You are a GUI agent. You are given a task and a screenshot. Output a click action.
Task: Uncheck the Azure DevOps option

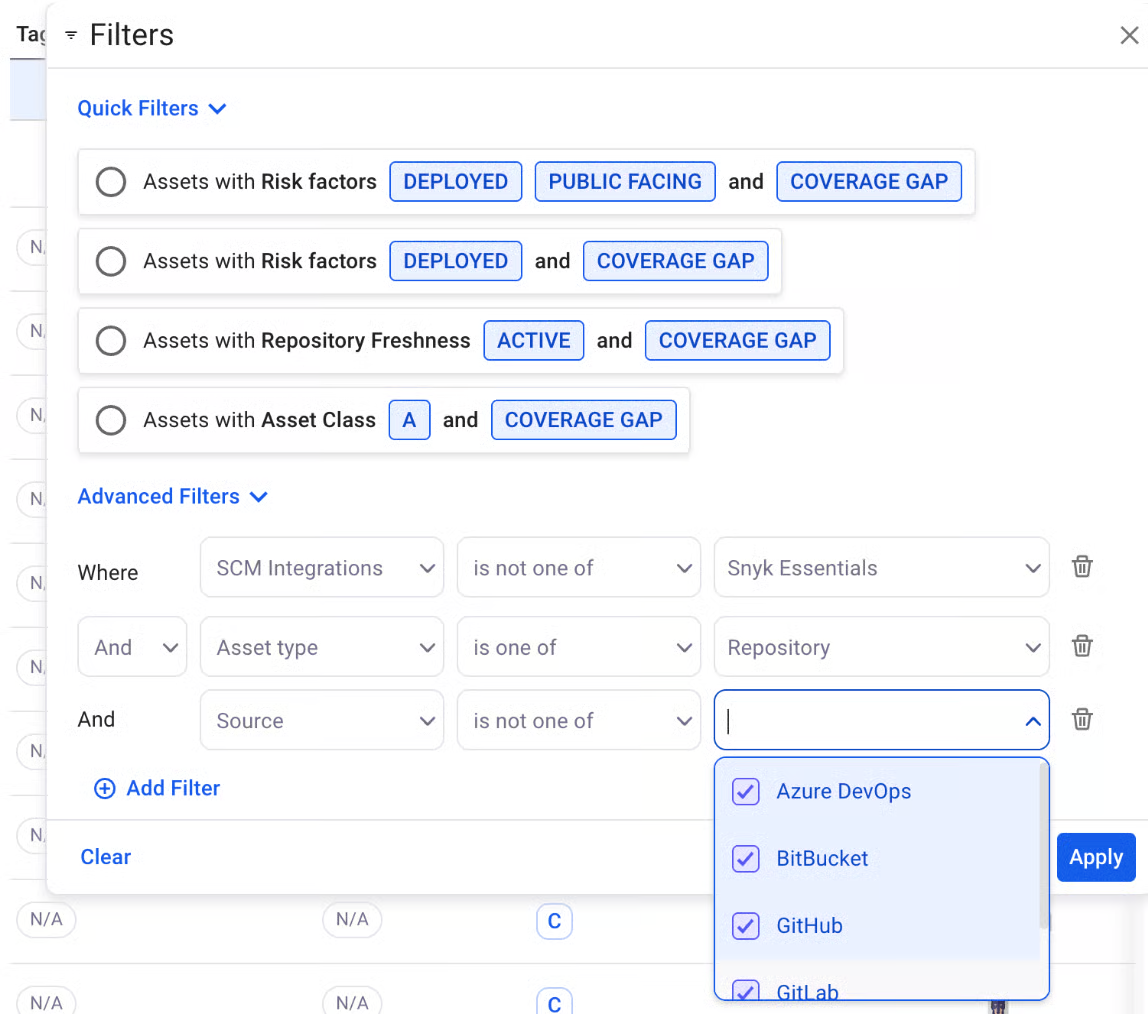coord(746,792)
